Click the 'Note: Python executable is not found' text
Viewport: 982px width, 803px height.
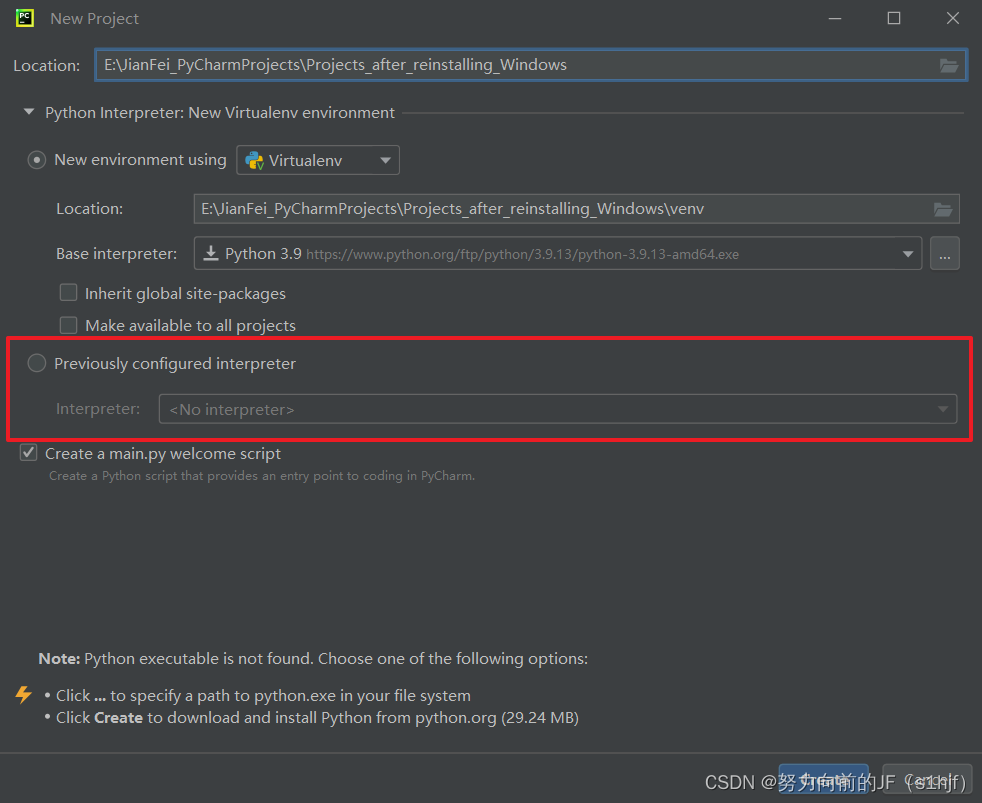tap(313, 659)
